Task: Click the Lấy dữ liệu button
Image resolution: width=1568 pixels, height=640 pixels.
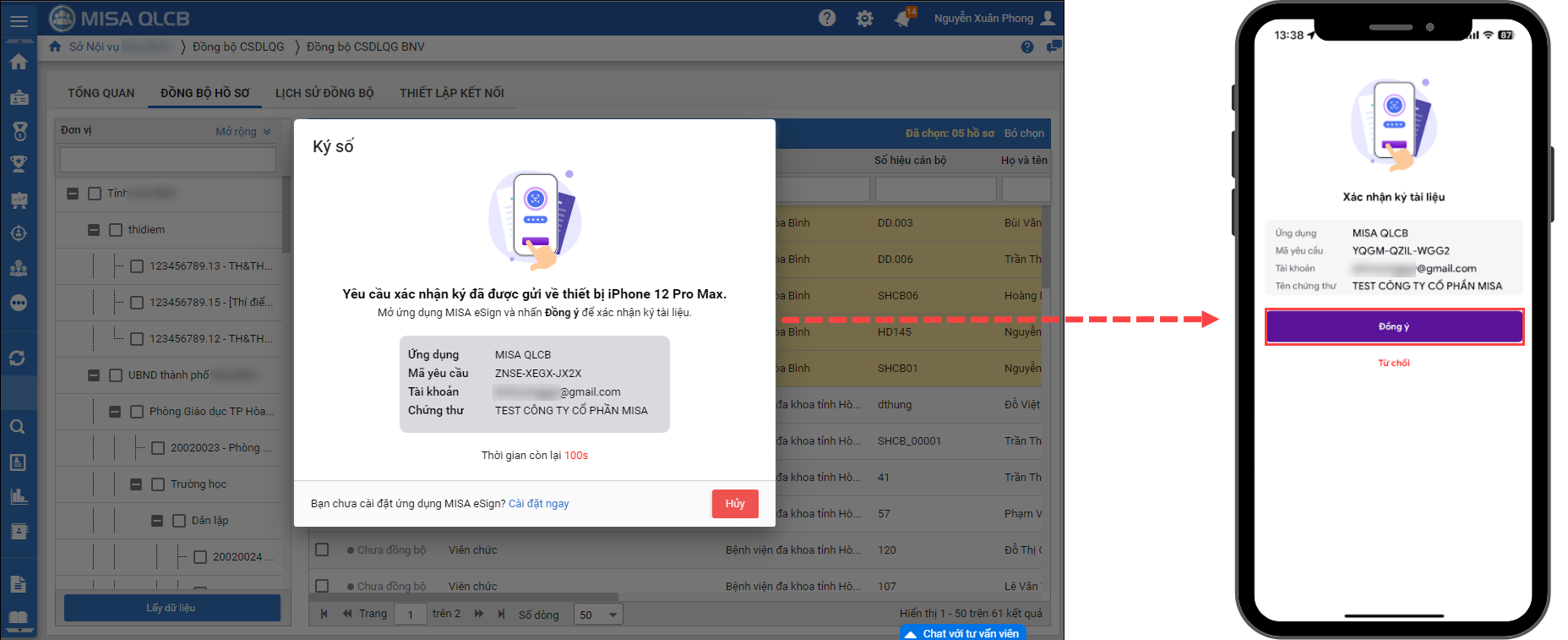Action: 172,608
